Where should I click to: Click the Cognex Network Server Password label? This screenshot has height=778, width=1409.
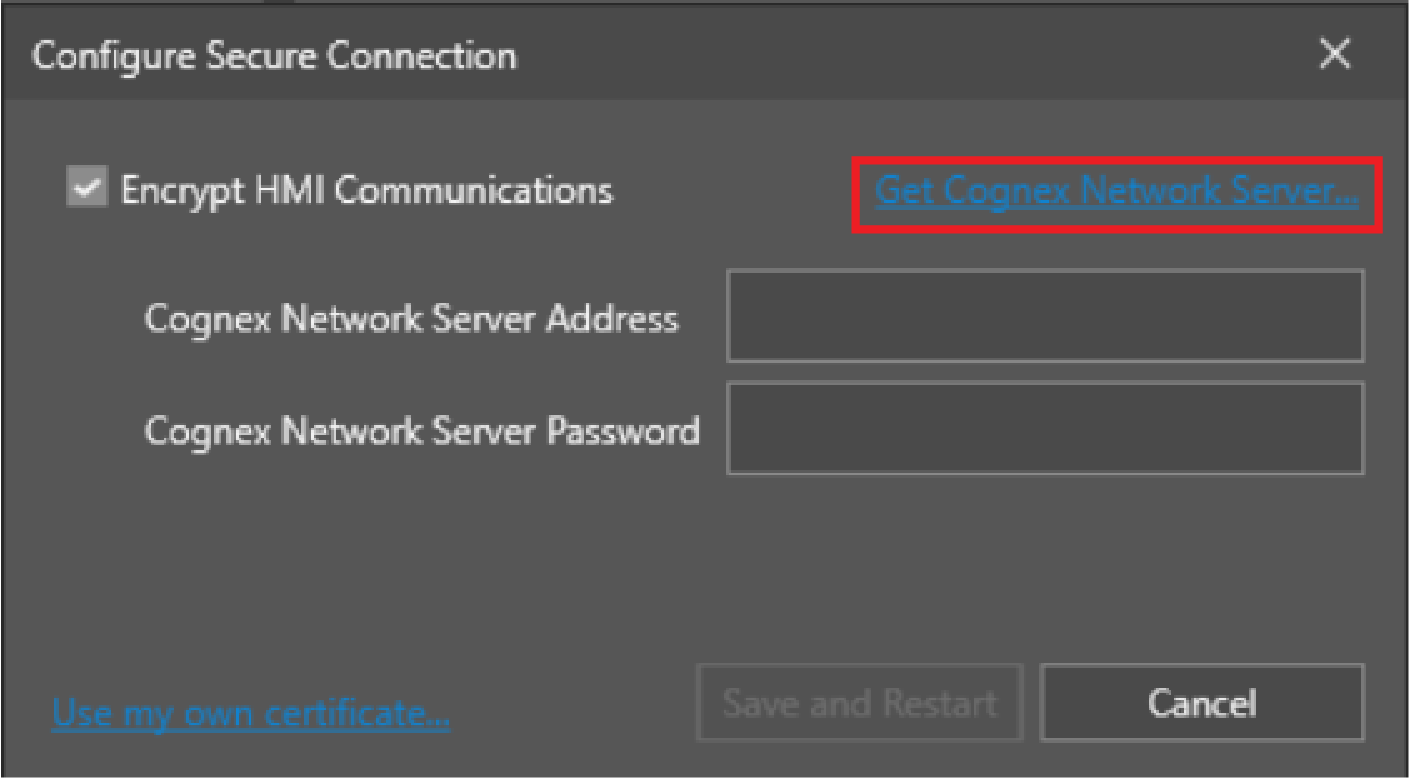point(421,431)
